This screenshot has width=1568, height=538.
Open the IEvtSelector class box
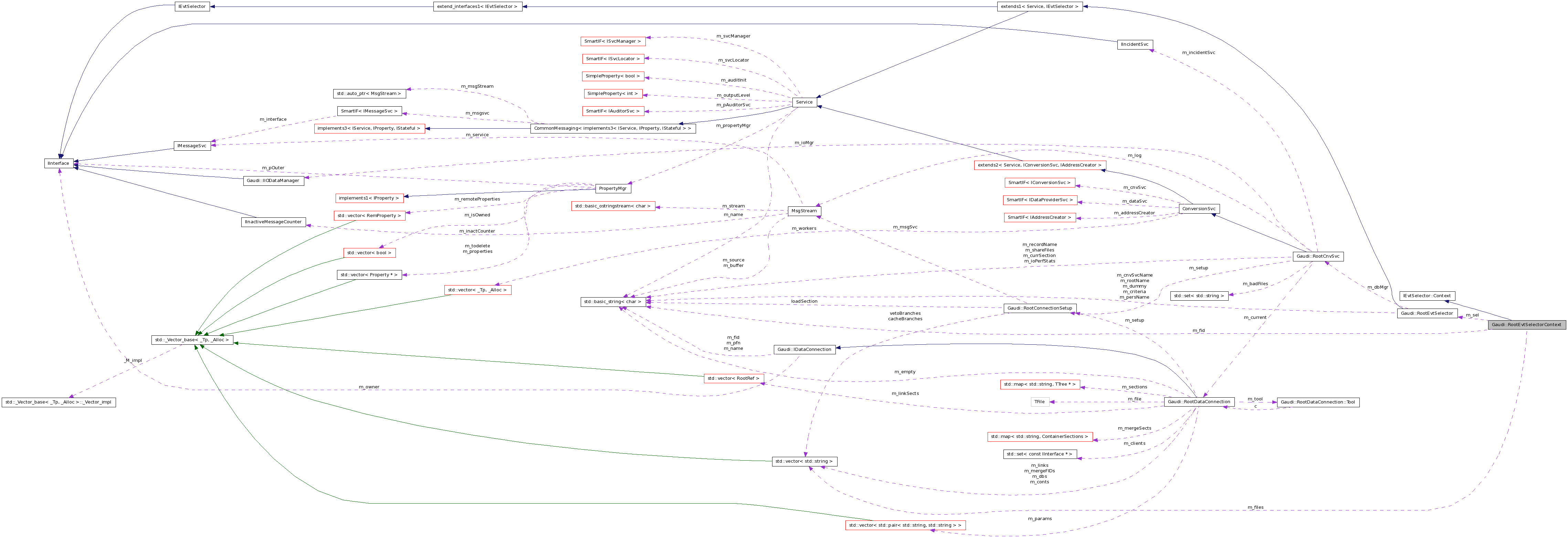(192, 7)
